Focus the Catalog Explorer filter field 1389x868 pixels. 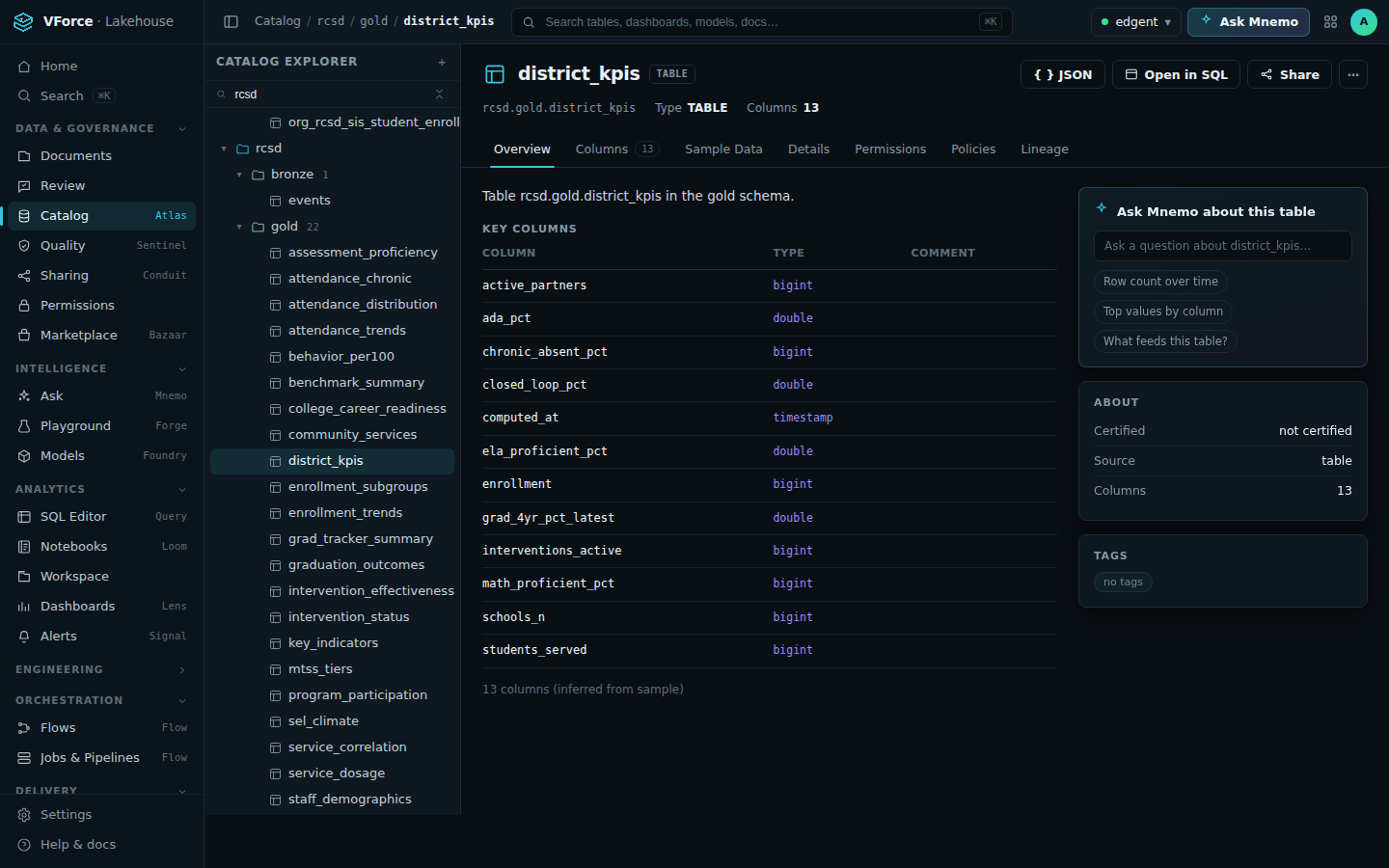[x=331, y=94]
